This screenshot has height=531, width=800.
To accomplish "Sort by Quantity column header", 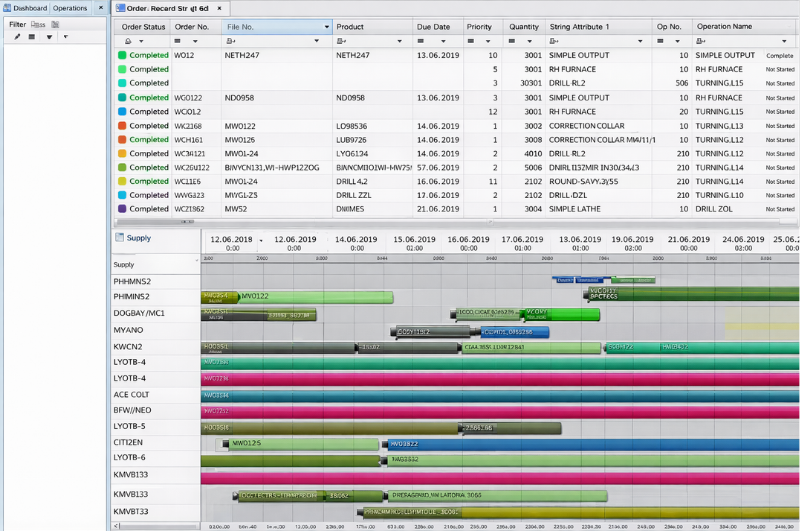I will click(x=523, y=27).
